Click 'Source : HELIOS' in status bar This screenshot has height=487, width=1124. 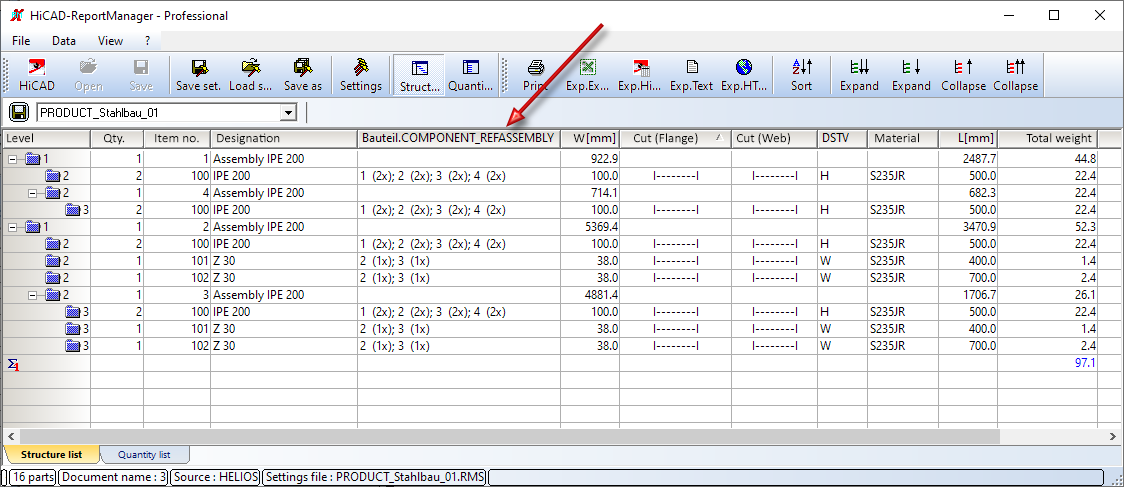(x=215, y=477)
